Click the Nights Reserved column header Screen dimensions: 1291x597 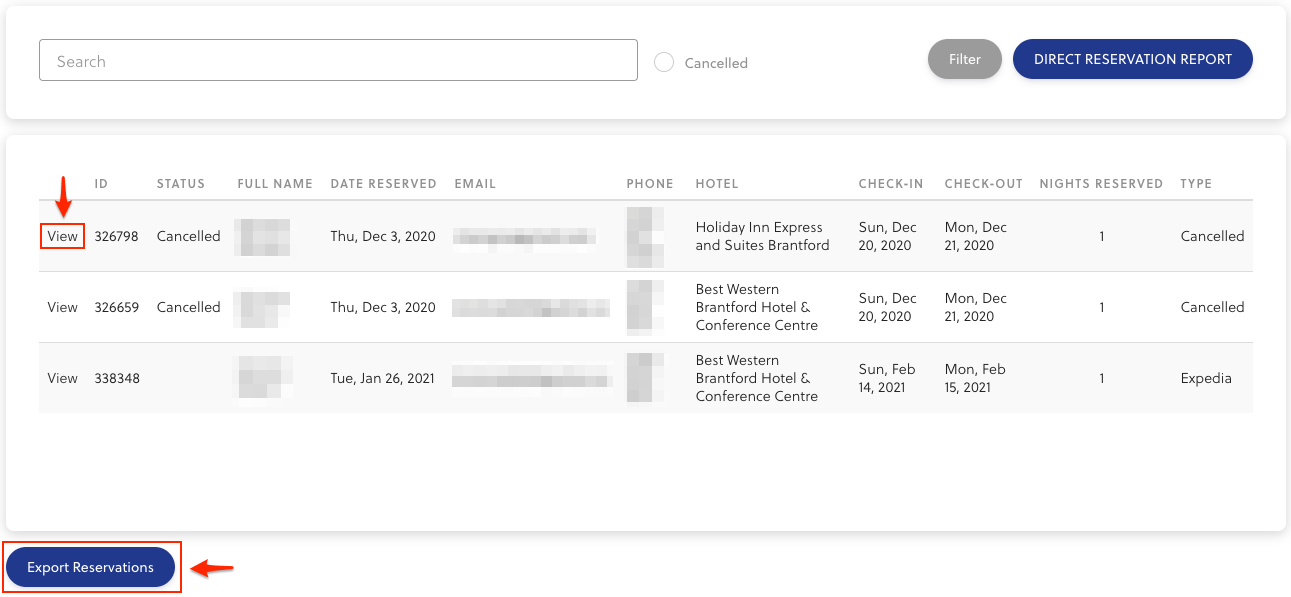click(1101, 184)
